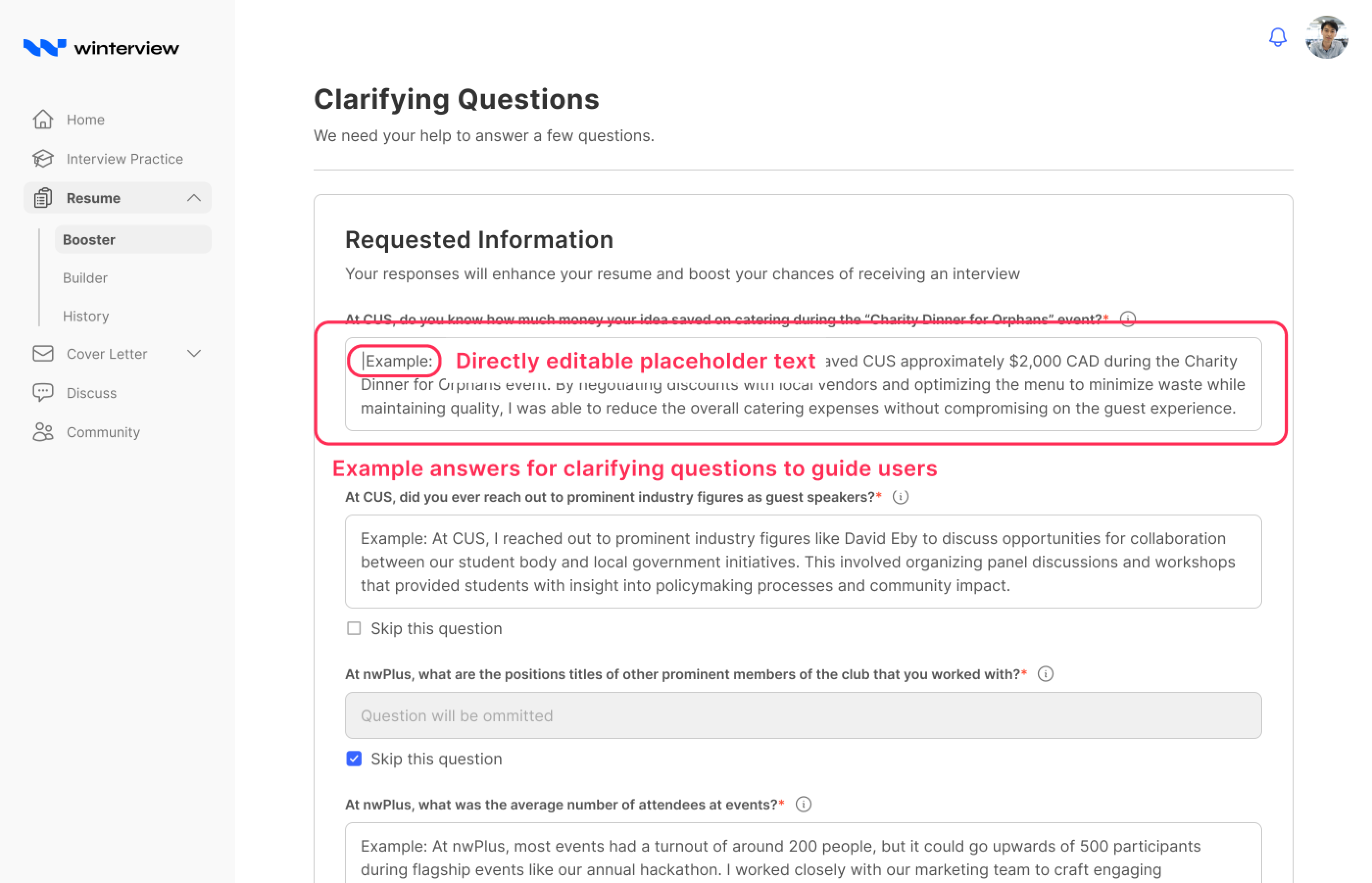Expand the Cover Letter sidebar section
1372x883 pixels.
194,354
